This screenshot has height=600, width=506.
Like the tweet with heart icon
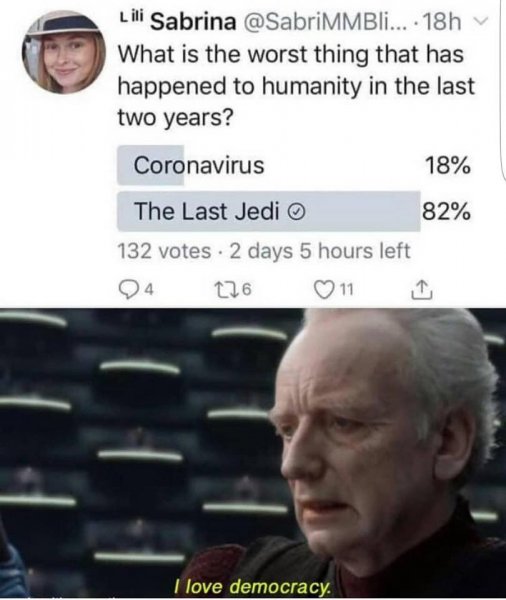(324, 289)
